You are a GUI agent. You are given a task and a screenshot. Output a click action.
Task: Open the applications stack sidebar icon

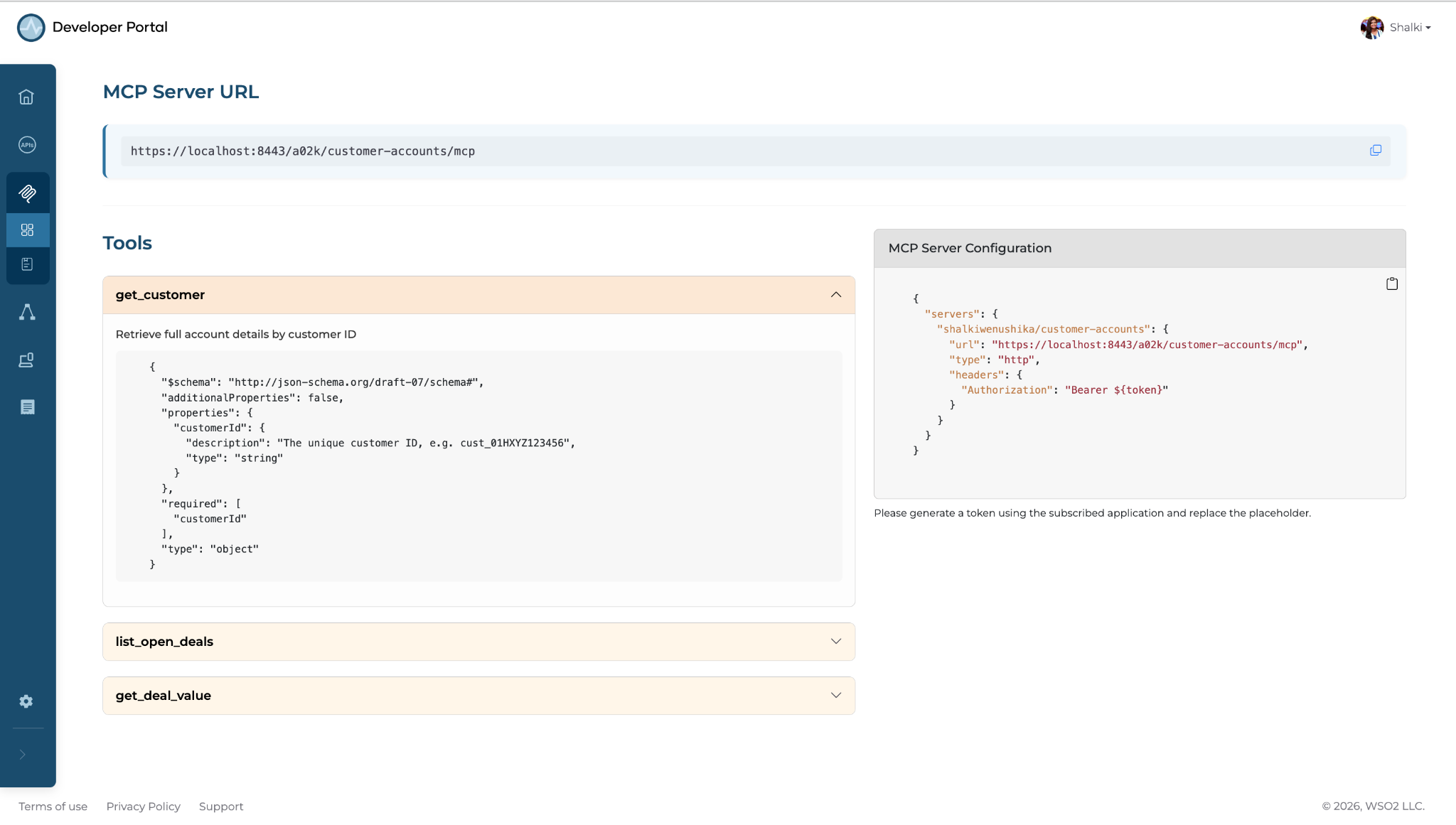point(26,360)
